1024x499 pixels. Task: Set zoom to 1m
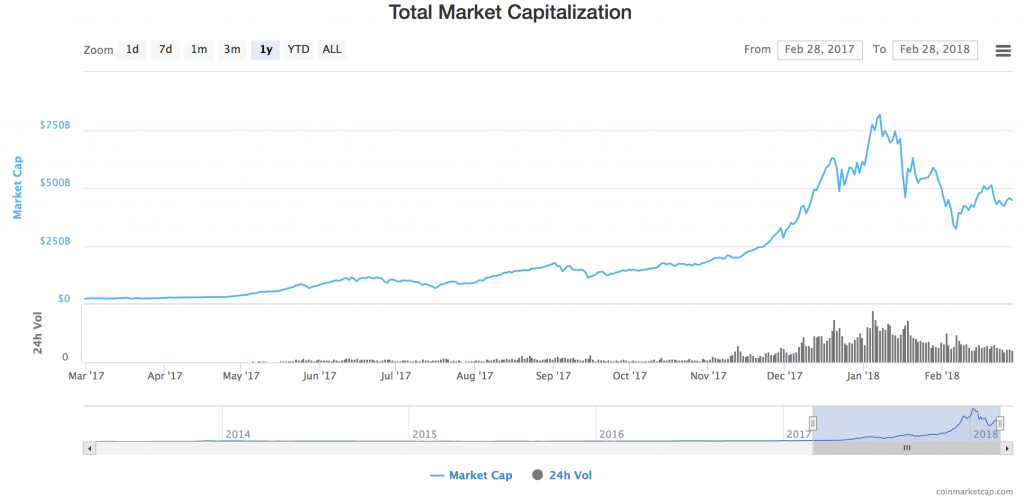pos(199,50)
